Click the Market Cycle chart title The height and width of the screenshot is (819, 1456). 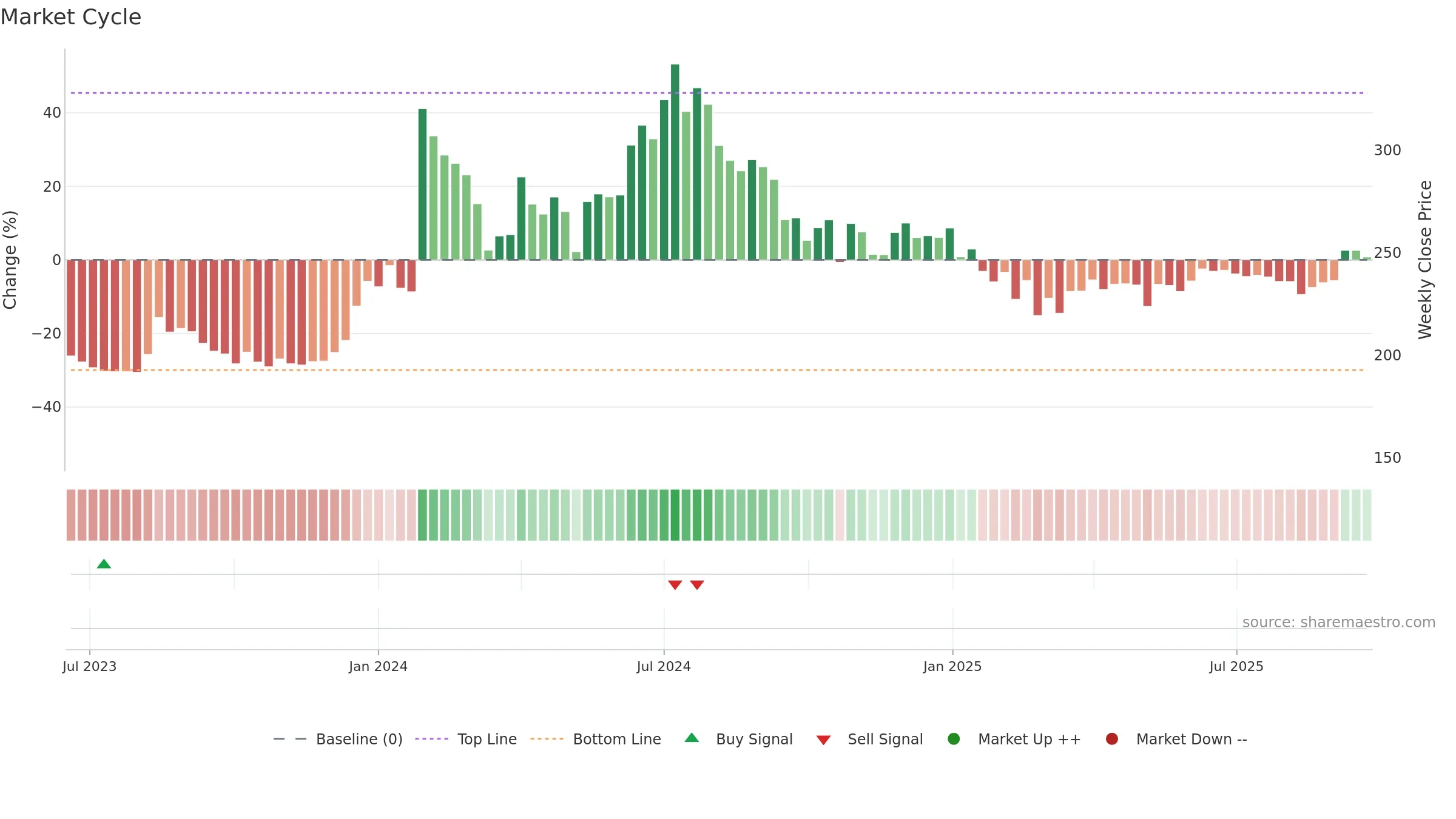pyautogui.click(x=71, y=17)
